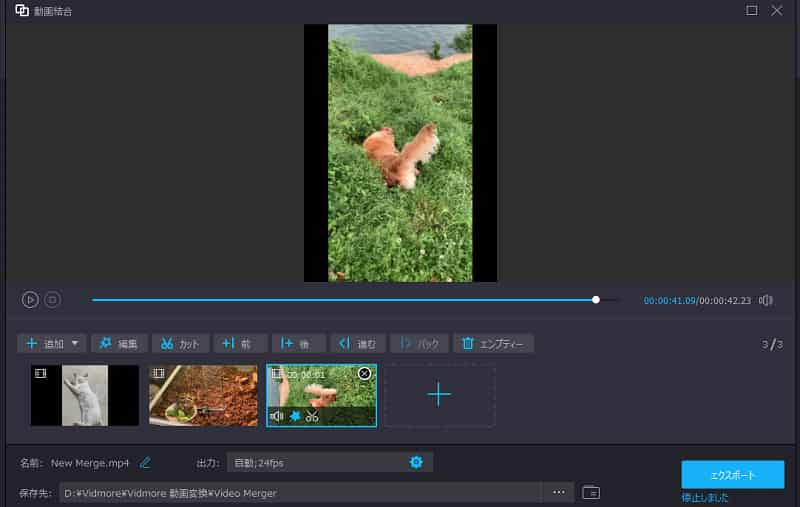Click the large plus tile to add video
Viewport: 800px width, 507px height.
click(x=439, y=395)
